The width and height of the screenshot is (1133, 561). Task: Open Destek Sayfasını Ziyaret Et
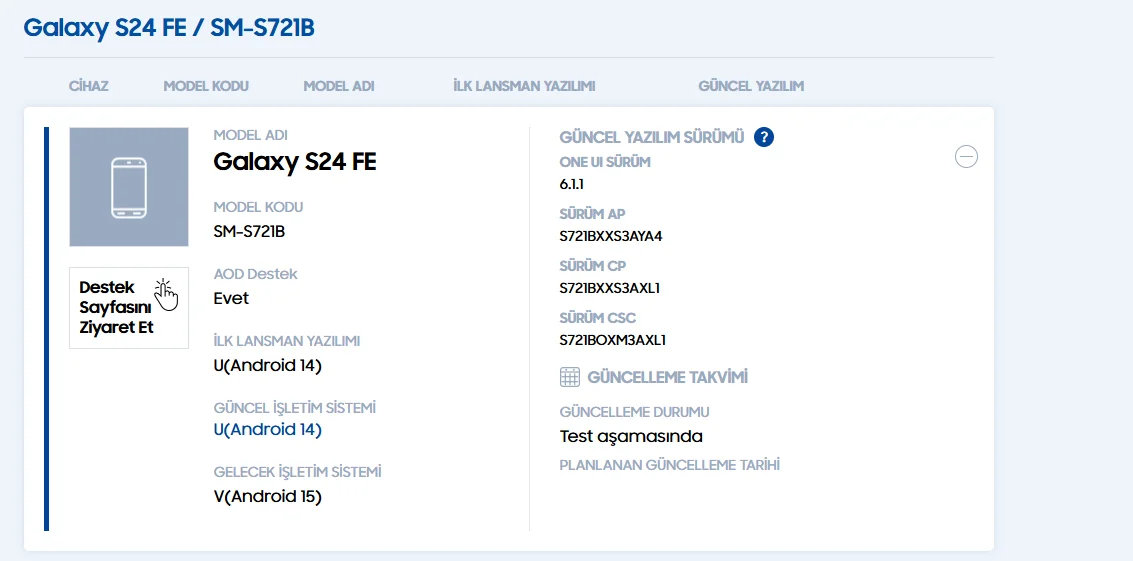click(x=117, y=308)
